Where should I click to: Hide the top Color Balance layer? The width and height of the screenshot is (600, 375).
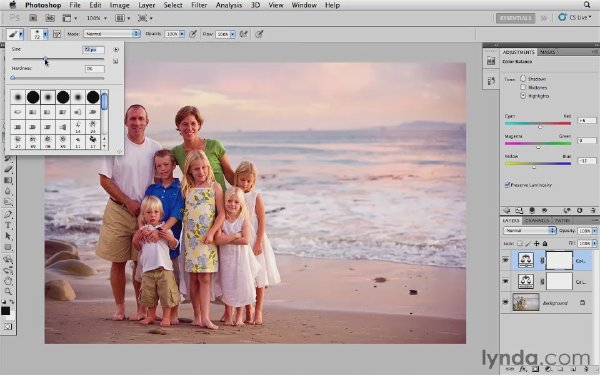[505, 260]
